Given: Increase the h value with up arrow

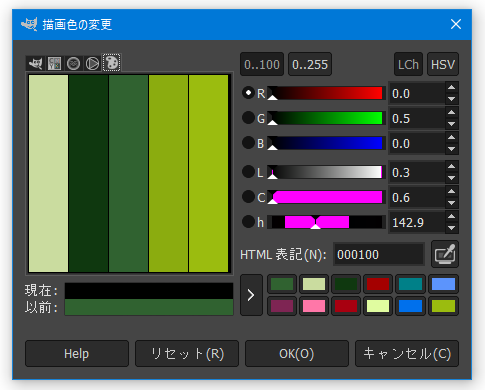Looking at the screenshot, I should [x=452, y=217].
